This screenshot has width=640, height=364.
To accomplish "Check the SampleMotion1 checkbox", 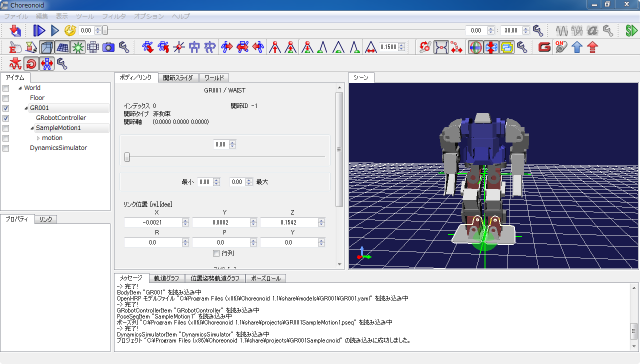I will click(x=6, y=128).
